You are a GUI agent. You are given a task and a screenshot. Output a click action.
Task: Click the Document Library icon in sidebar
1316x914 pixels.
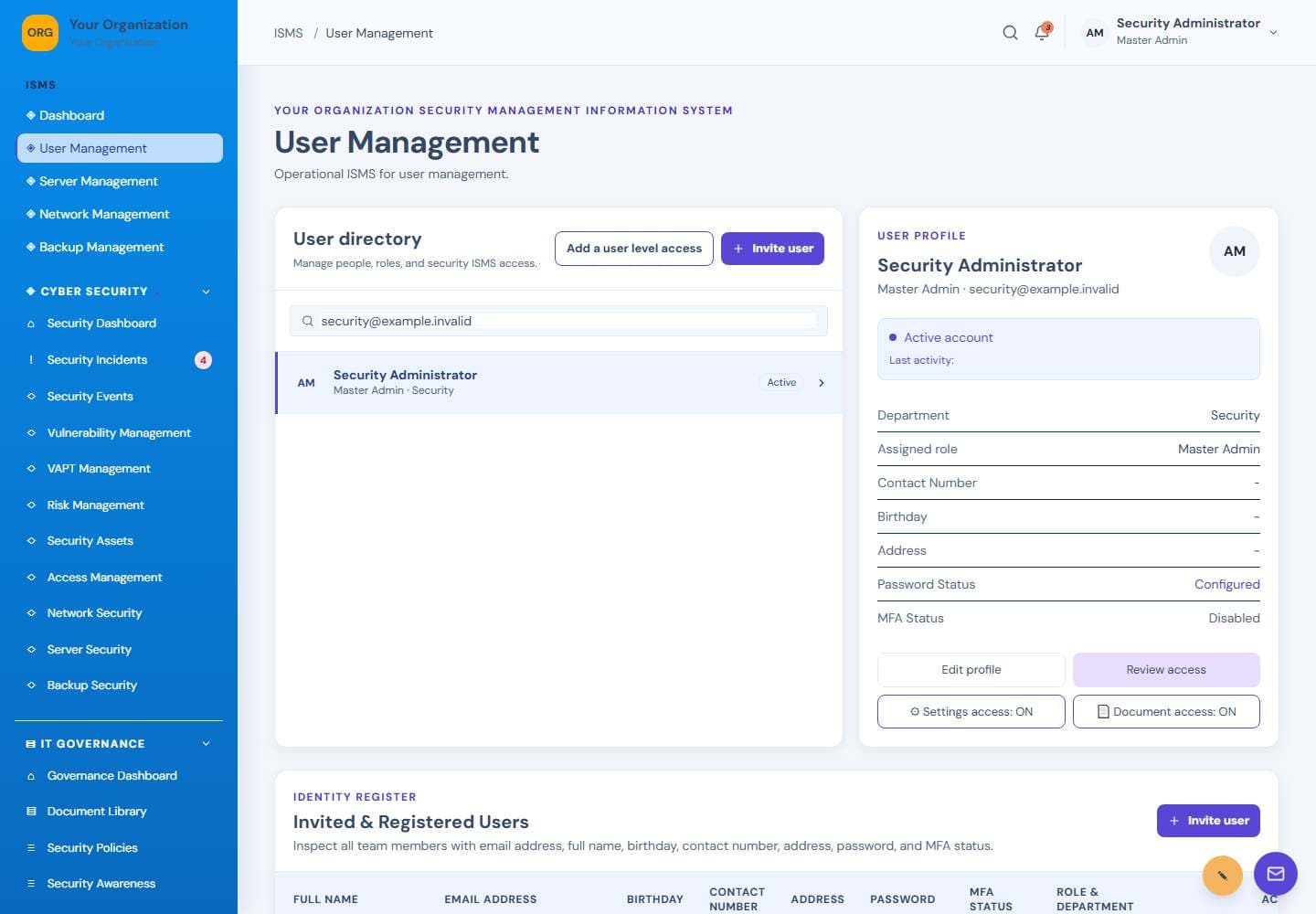(x=31, y=812)
